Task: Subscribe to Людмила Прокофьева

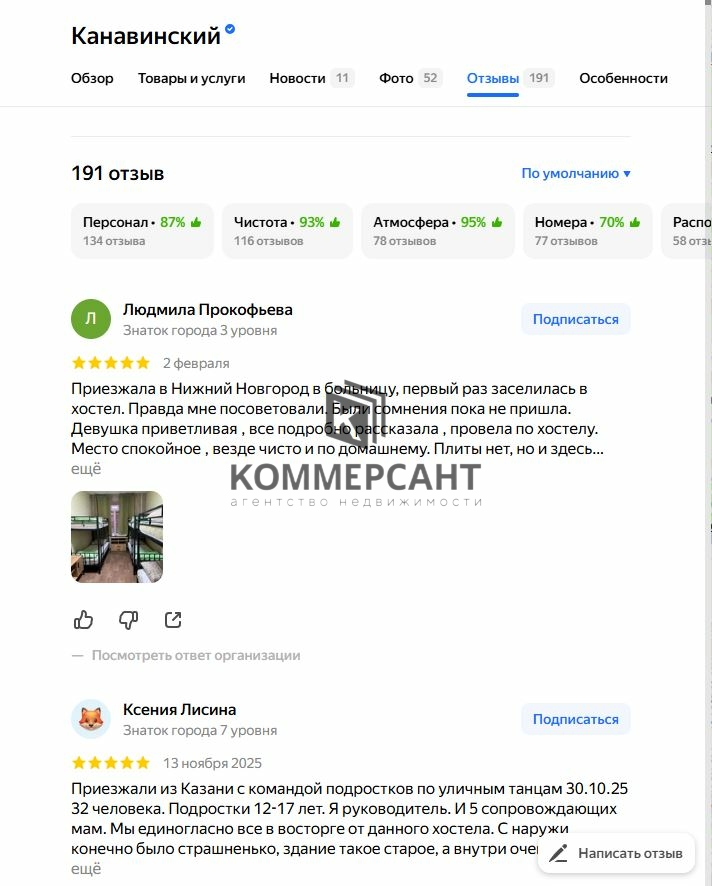Action: (x=576, y=319)
